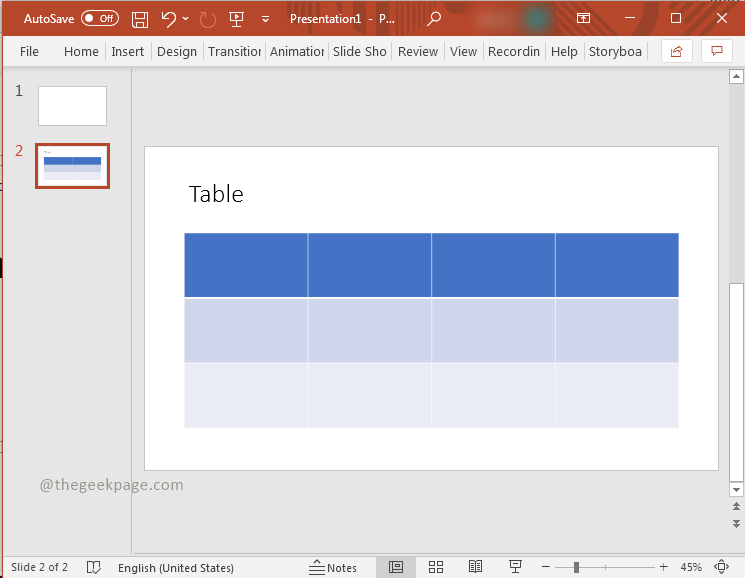
Task: Open the Slide Show tab
Action: pyautogui.click(x=360, y=51)
